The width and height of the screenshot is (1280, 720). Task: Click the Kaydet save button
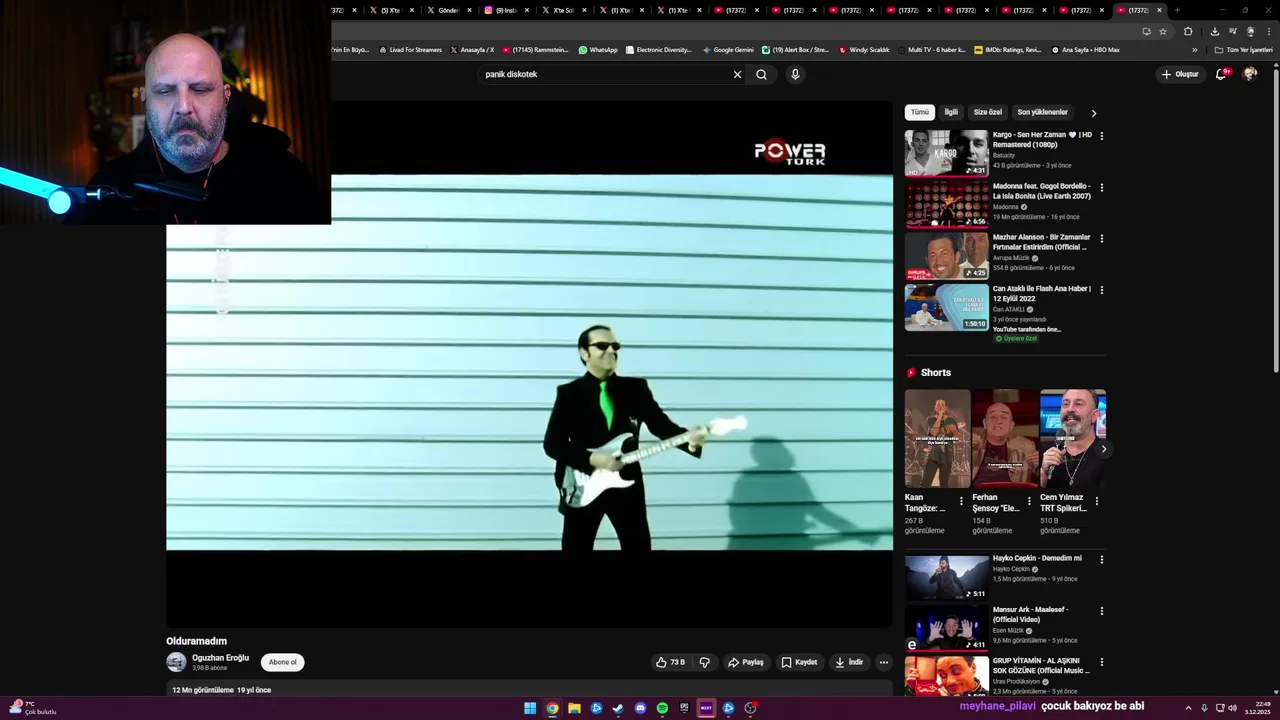point(799,662)
